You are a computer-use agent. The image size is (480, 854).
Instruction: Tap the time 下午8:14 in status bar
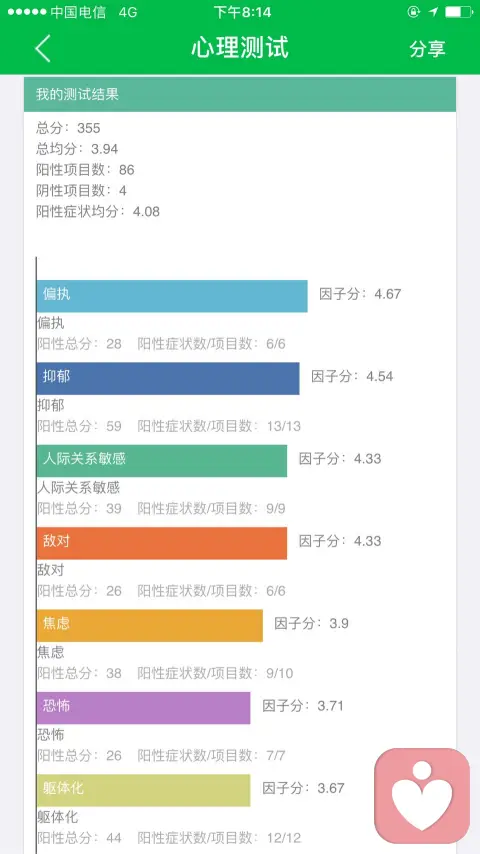click(242, 12)
